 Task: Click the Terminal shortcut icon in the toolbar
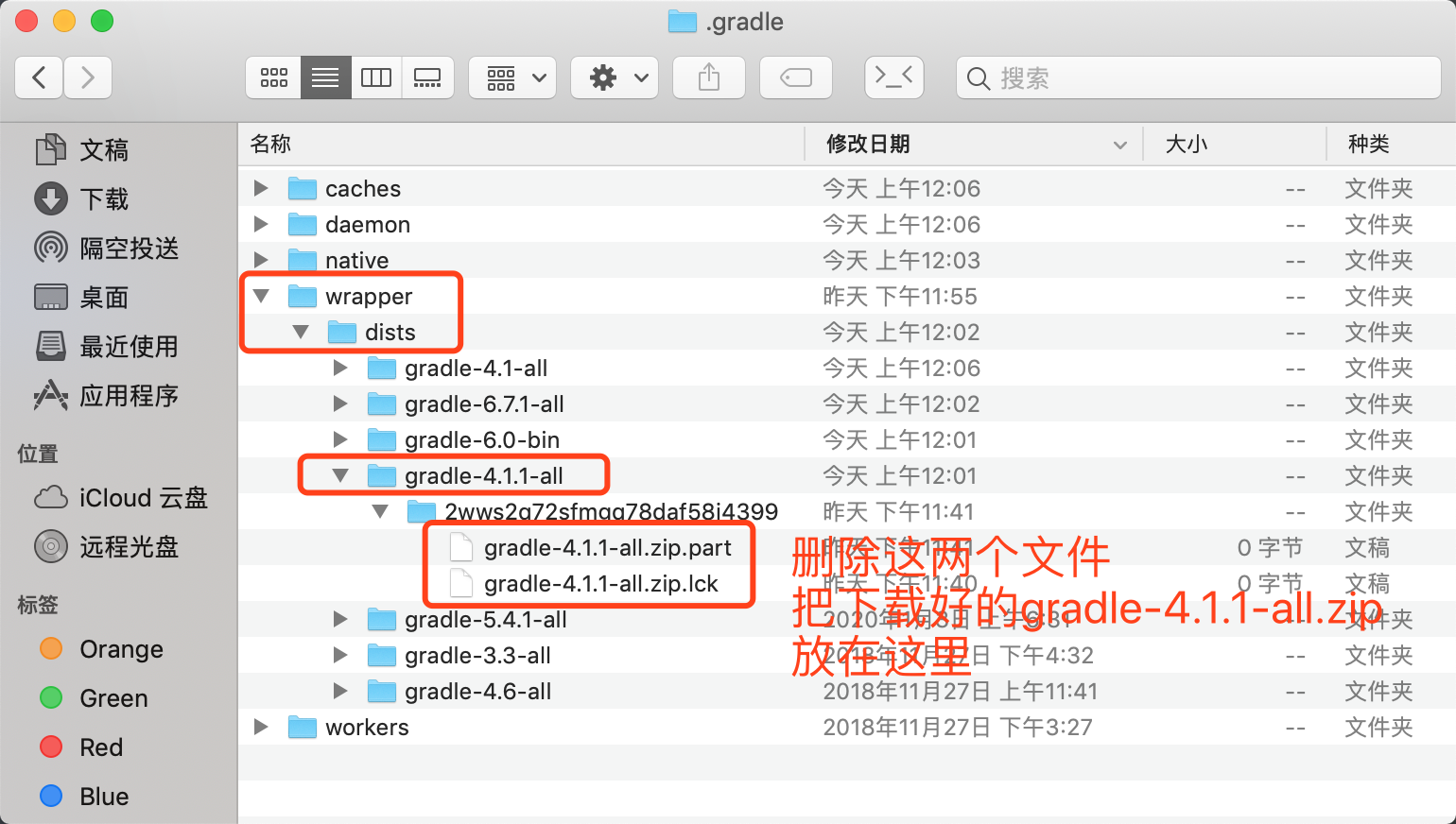click(893, 77)
